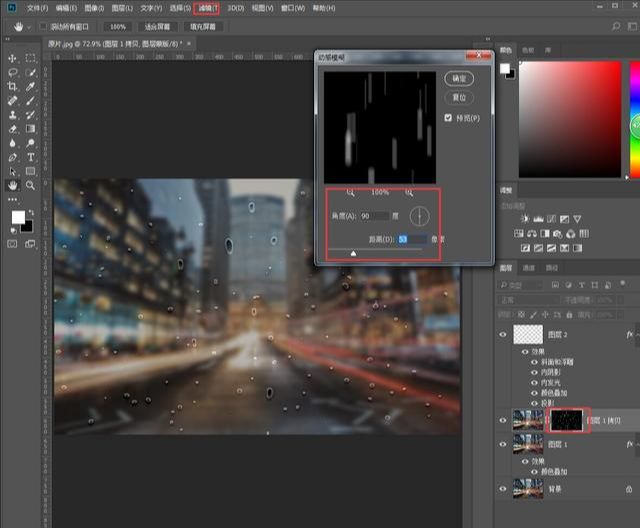Switch to the Paths tab
Screen dimensions: 640x528
click(x=552, y=268)
